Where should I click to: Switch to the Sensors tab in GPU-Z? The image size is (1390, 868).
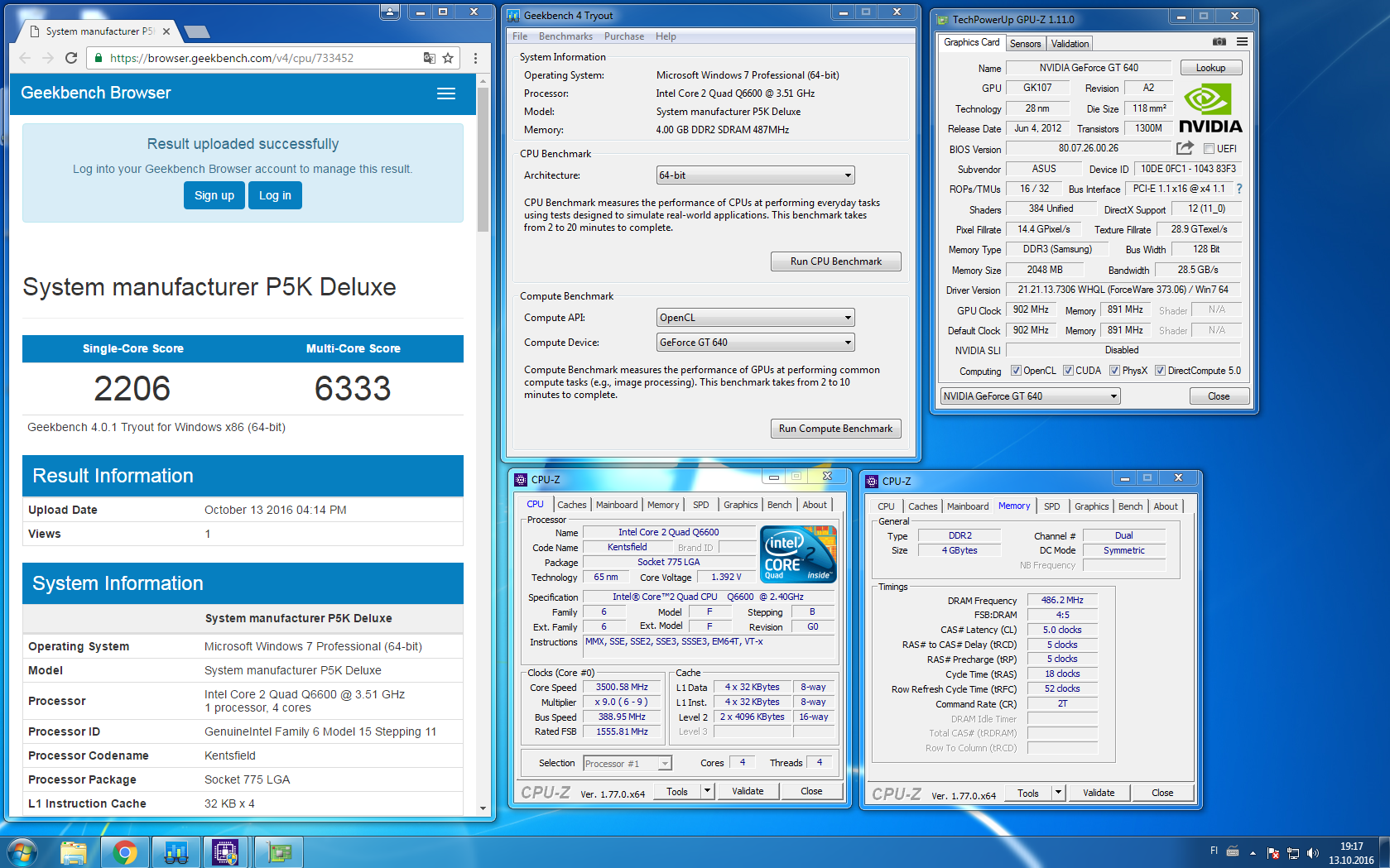(1025, 44)
